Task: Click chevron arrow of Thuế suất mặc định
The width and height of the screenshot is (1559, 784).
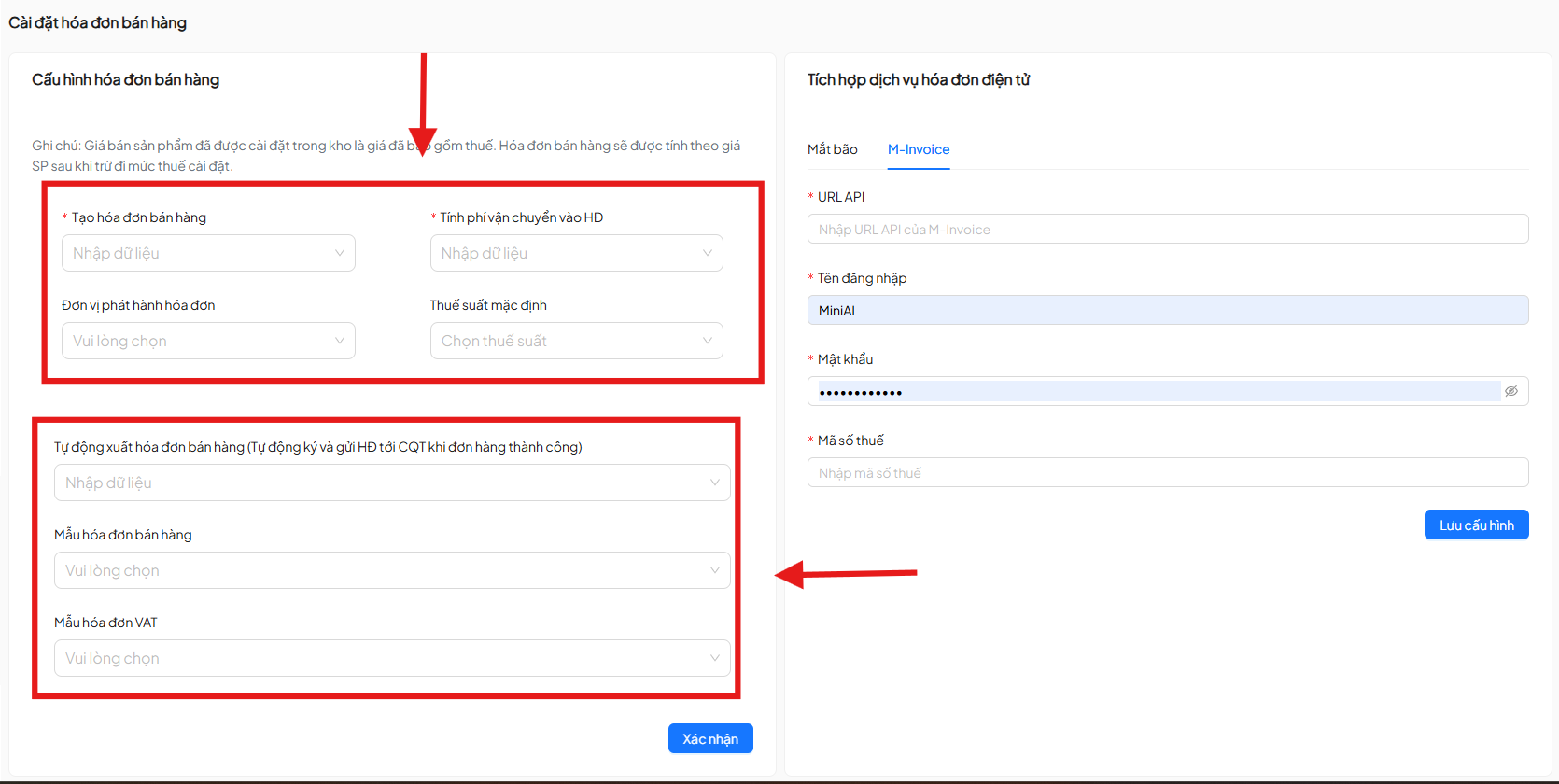Action: point(707,341)
